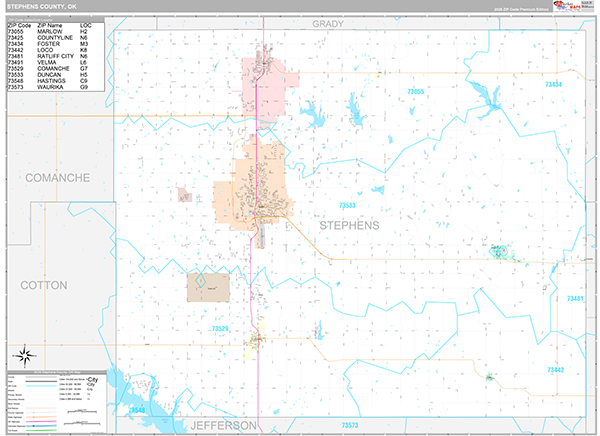Click the map legend box
Image resolution: width=600 pixels, height=436 pixels.
coord(57,402)
